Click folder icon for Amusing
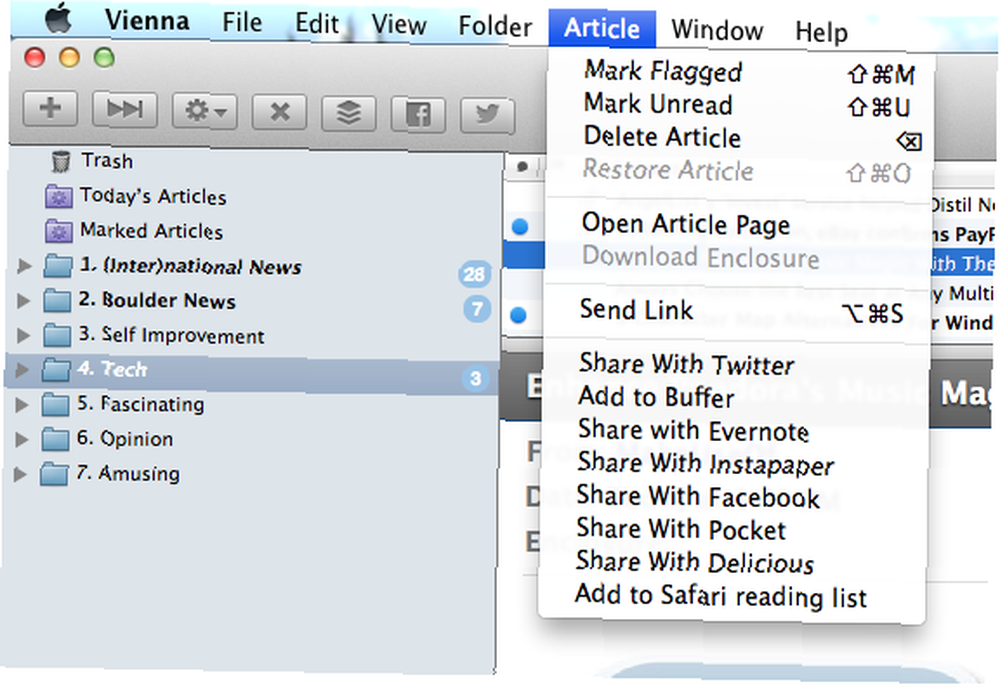This screenshot has width=1000, height=687. [54, 474]
